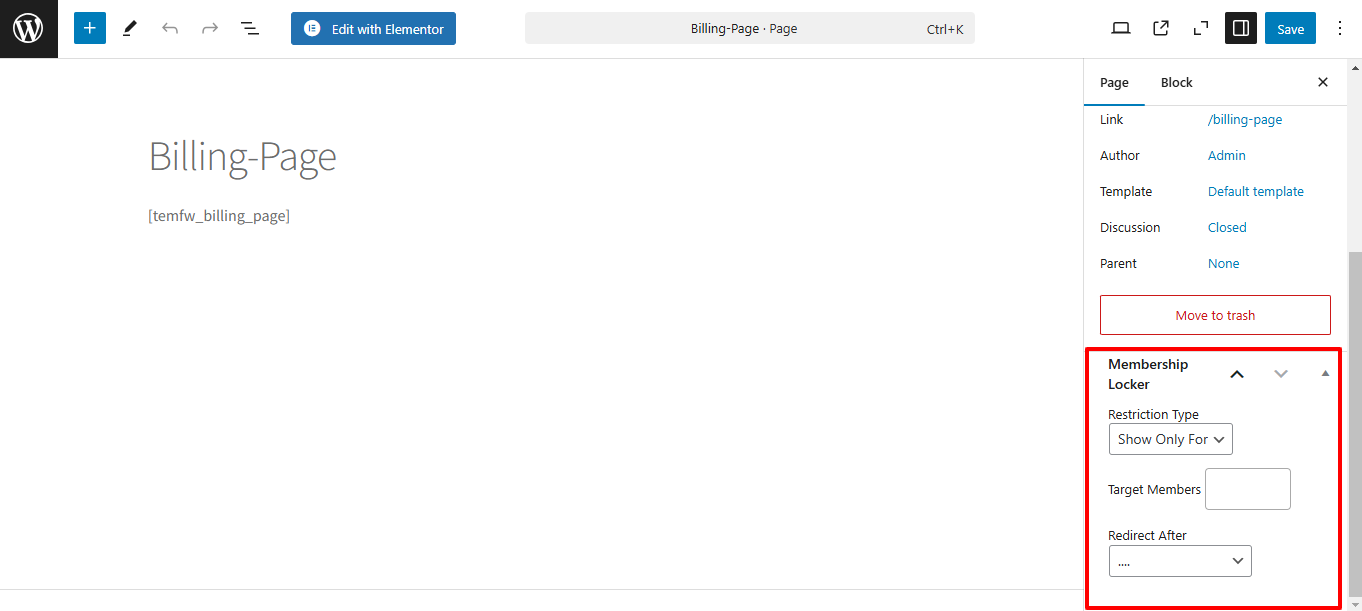The width and height of the screenshot is (1362, 611).
Task: Toggle the Settings sidebar panel
Action: [x=1241, y=29]
